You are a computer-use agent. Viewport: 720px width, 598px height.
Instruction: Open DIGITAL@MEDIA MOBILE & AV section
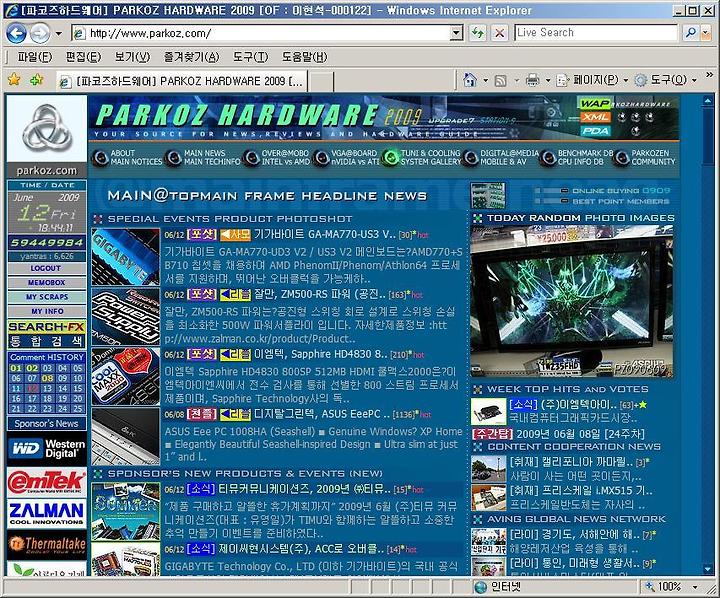coord(501,158)
